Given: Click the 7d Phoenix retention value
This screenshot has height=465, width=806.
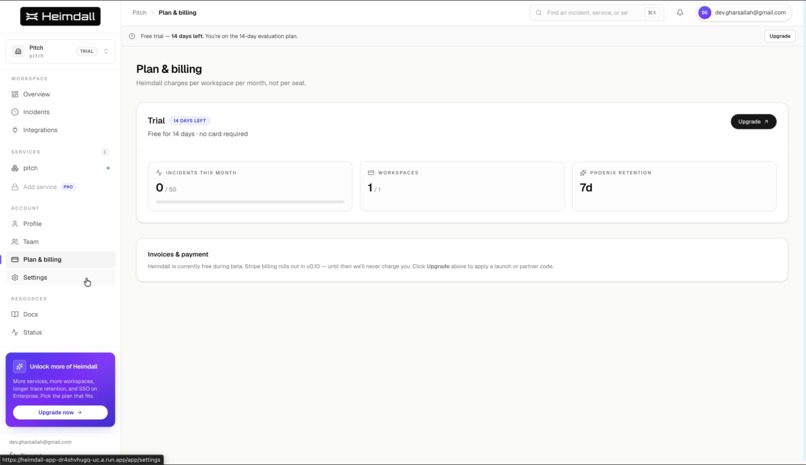Looking at the screenshot, I should pos(586,188).
